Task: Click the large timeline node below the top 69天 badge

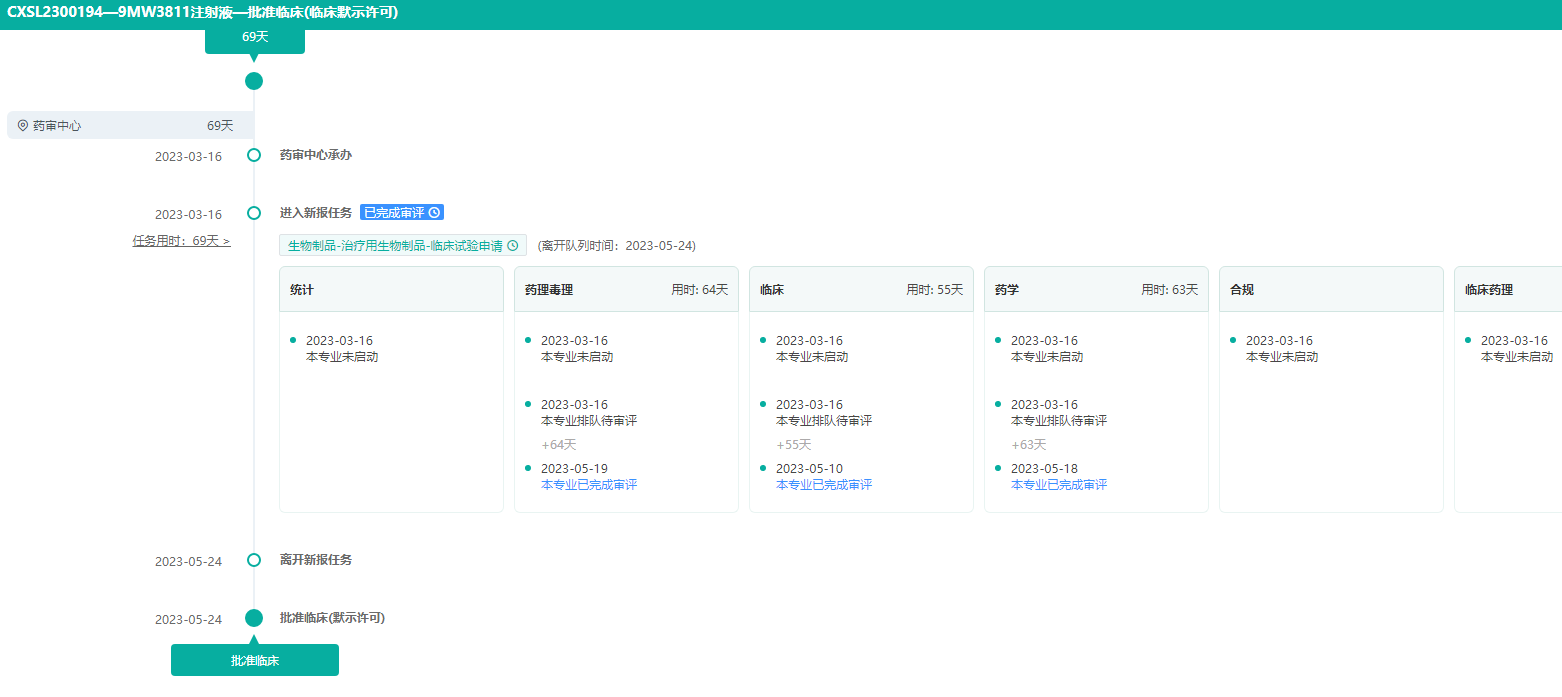Action: click(254, 81)
